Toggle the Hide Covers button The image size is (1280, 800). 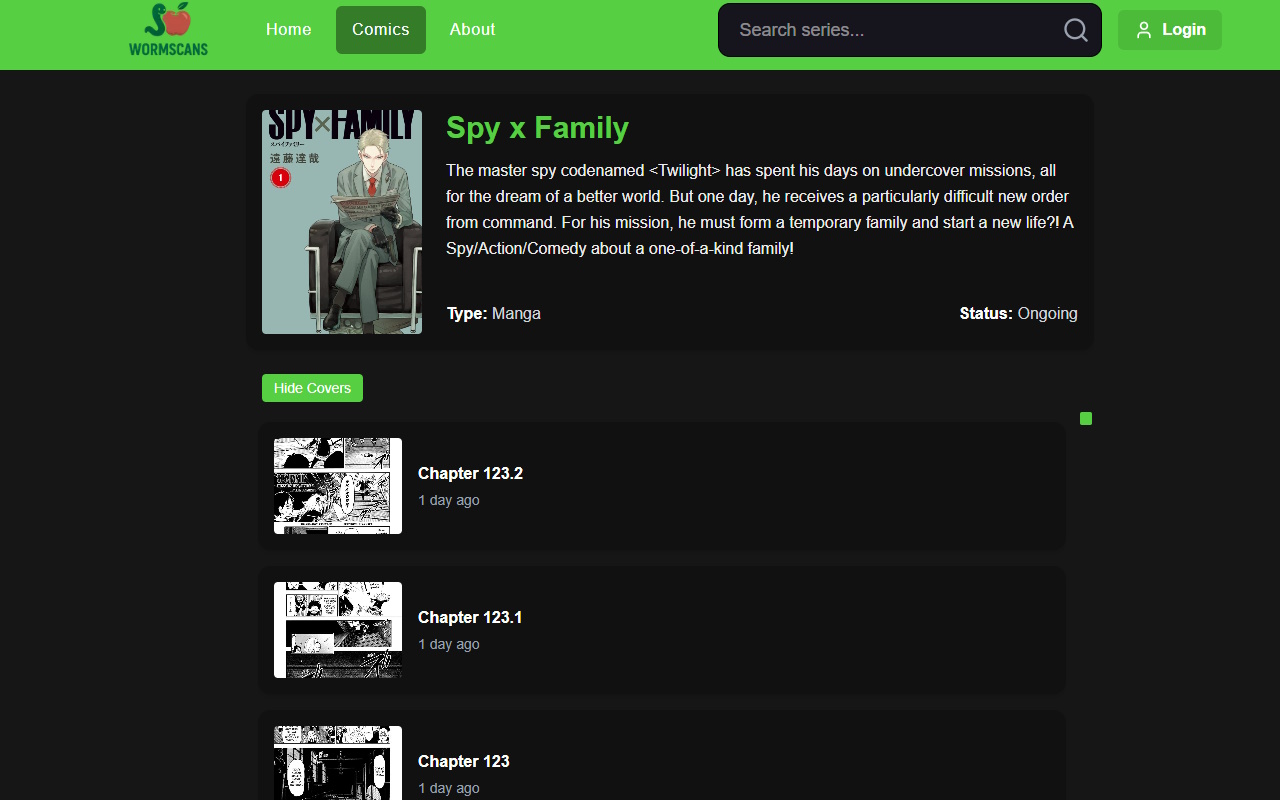click(x=312, y=388)
